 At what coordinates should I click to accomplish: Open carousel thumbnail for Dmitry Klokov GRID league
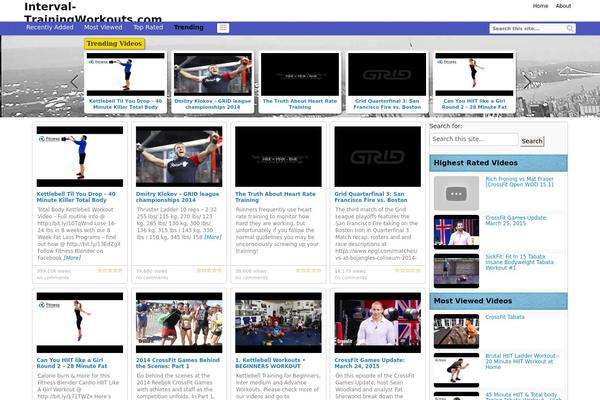(213, 74)
